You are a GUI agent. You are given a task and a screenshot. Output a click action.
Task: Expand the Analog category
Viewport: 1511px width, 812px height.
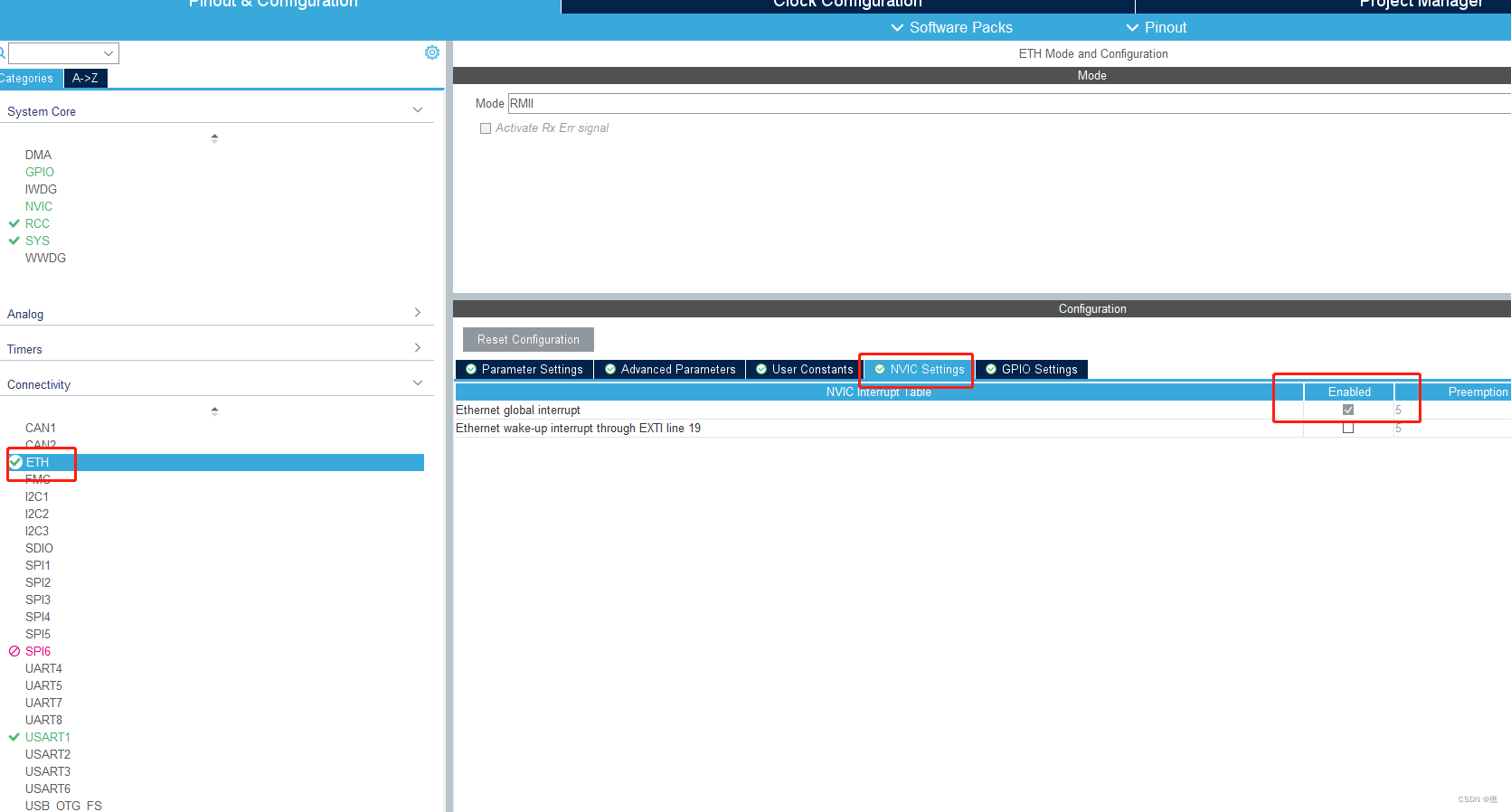[x=418, y=313]
